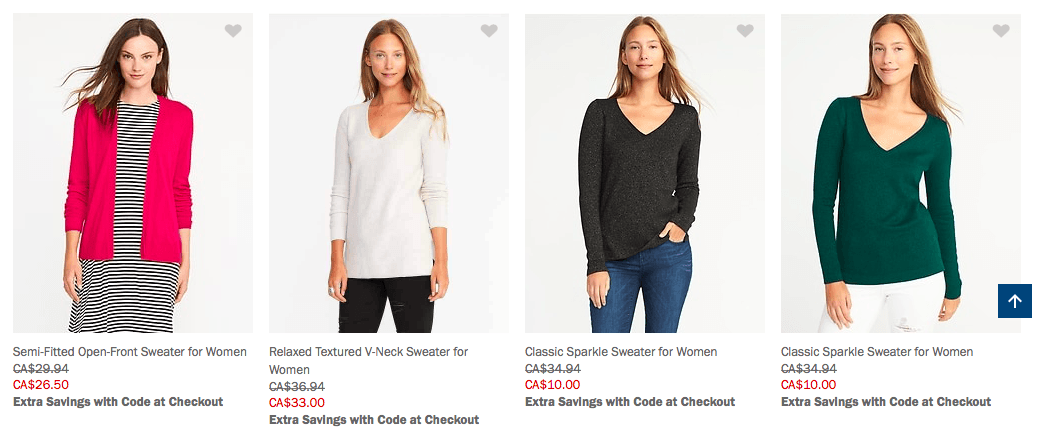
Task: Favorite the white V-neck sweater heart icon
Action: coord(489,31)
